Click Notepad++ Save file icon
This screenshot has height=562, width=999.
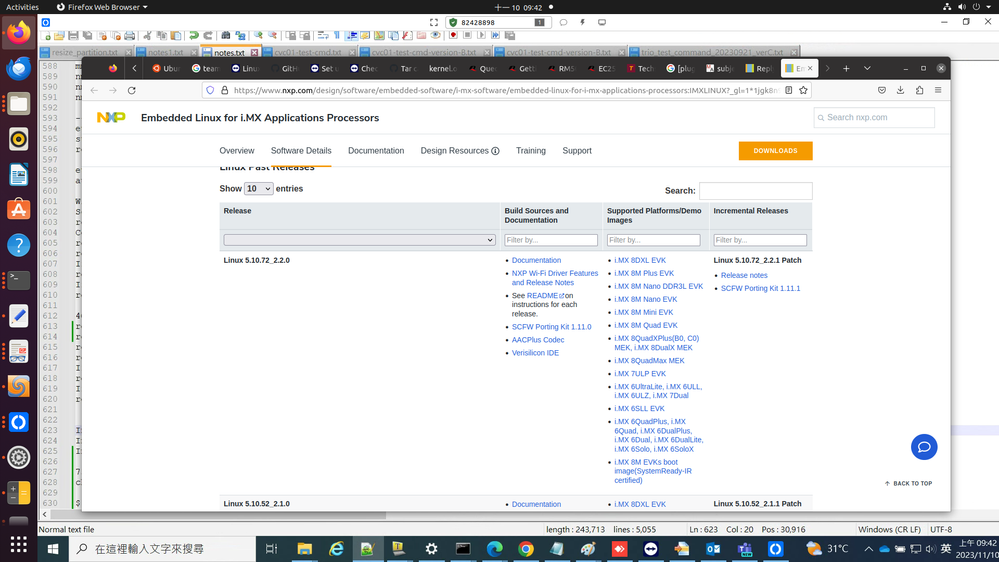coord(73,36)
